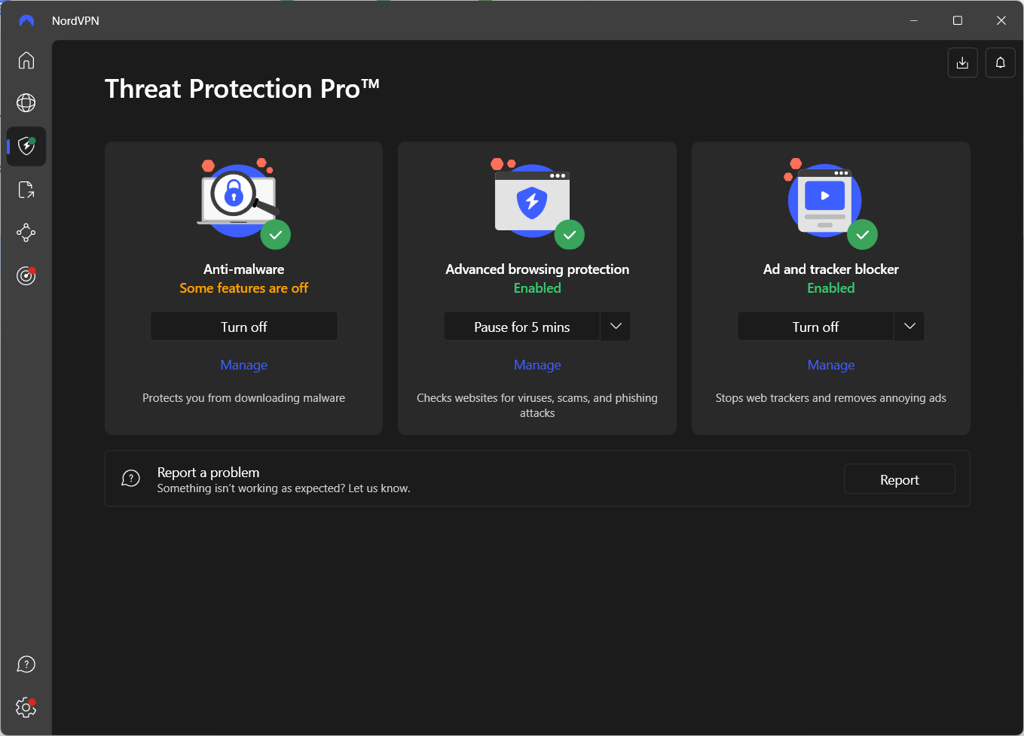Close the NordVPN window

pos(1001,21)
